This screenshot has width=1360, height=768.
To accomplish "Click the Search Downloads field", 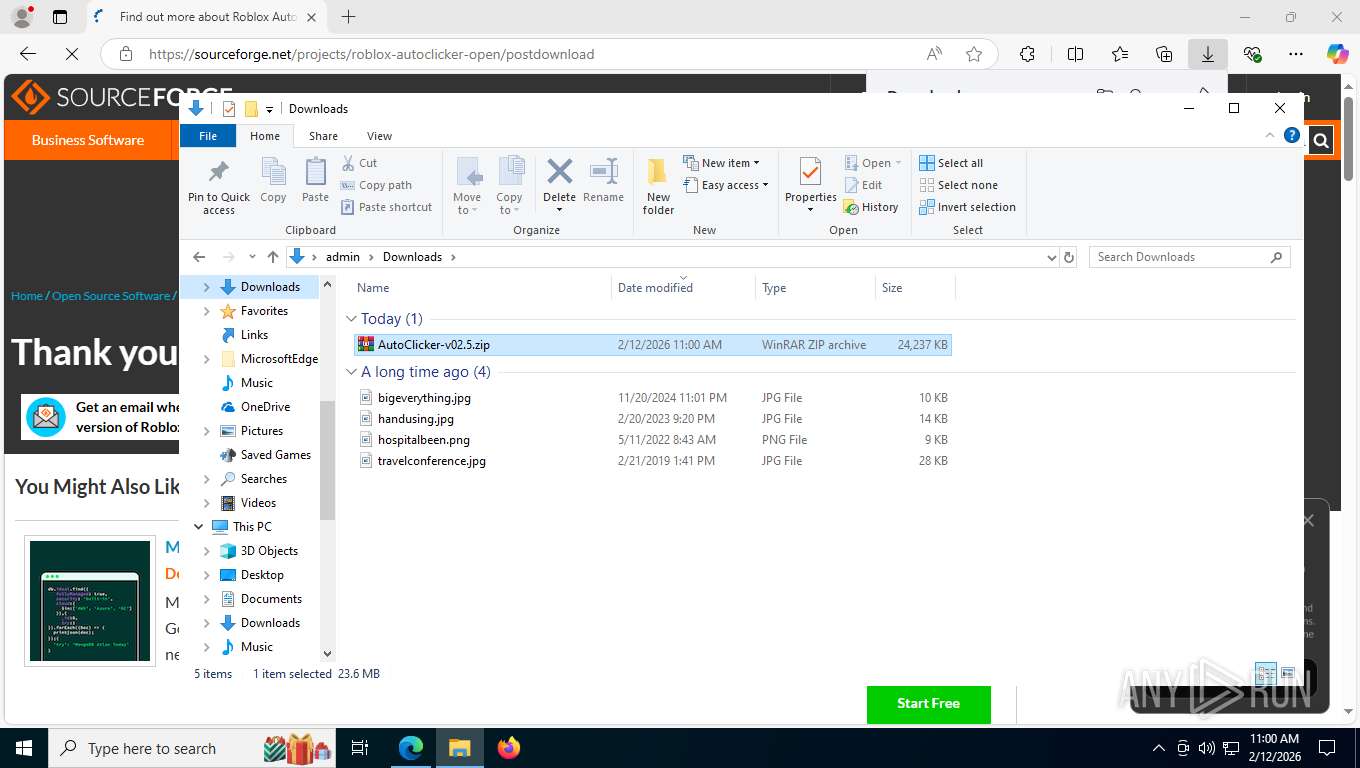I will coord(1189,257).
